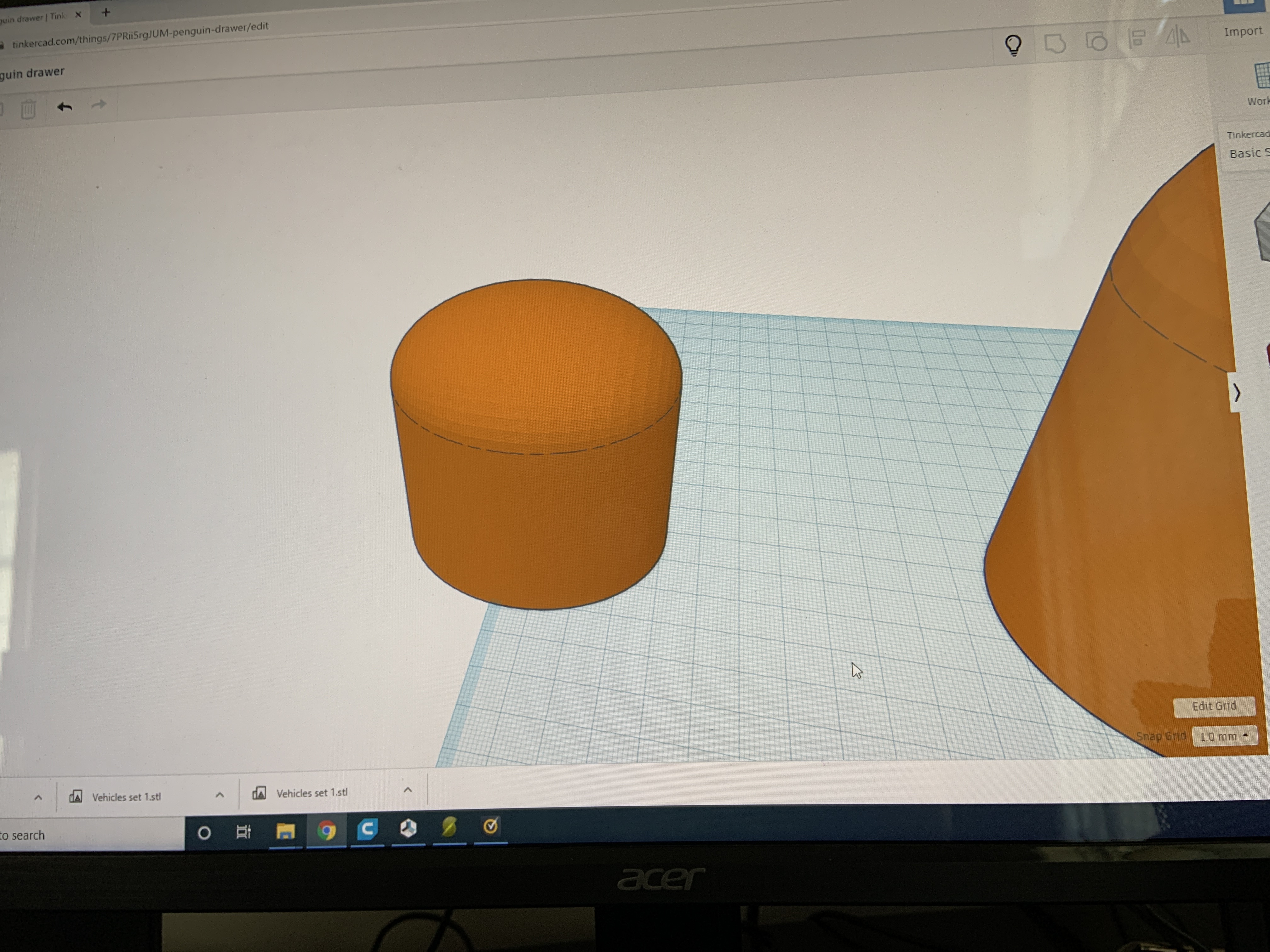Viewport: 1270px width, 952px height.
Task: Open the Snap Grid 1.0 mm dropdown
Action: coord(1224,736)
